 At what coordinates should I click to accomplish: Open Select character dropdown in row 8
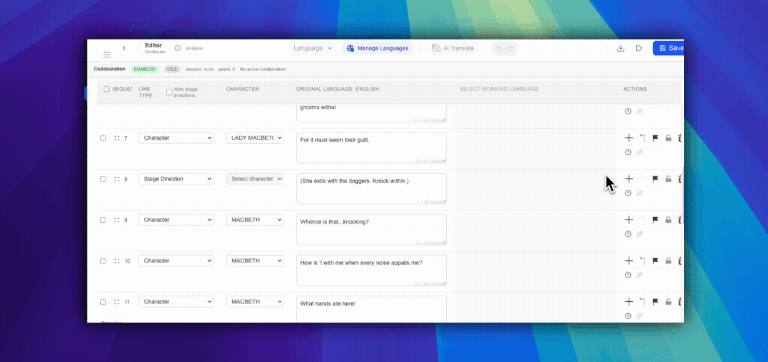click(x=255, y=179)
